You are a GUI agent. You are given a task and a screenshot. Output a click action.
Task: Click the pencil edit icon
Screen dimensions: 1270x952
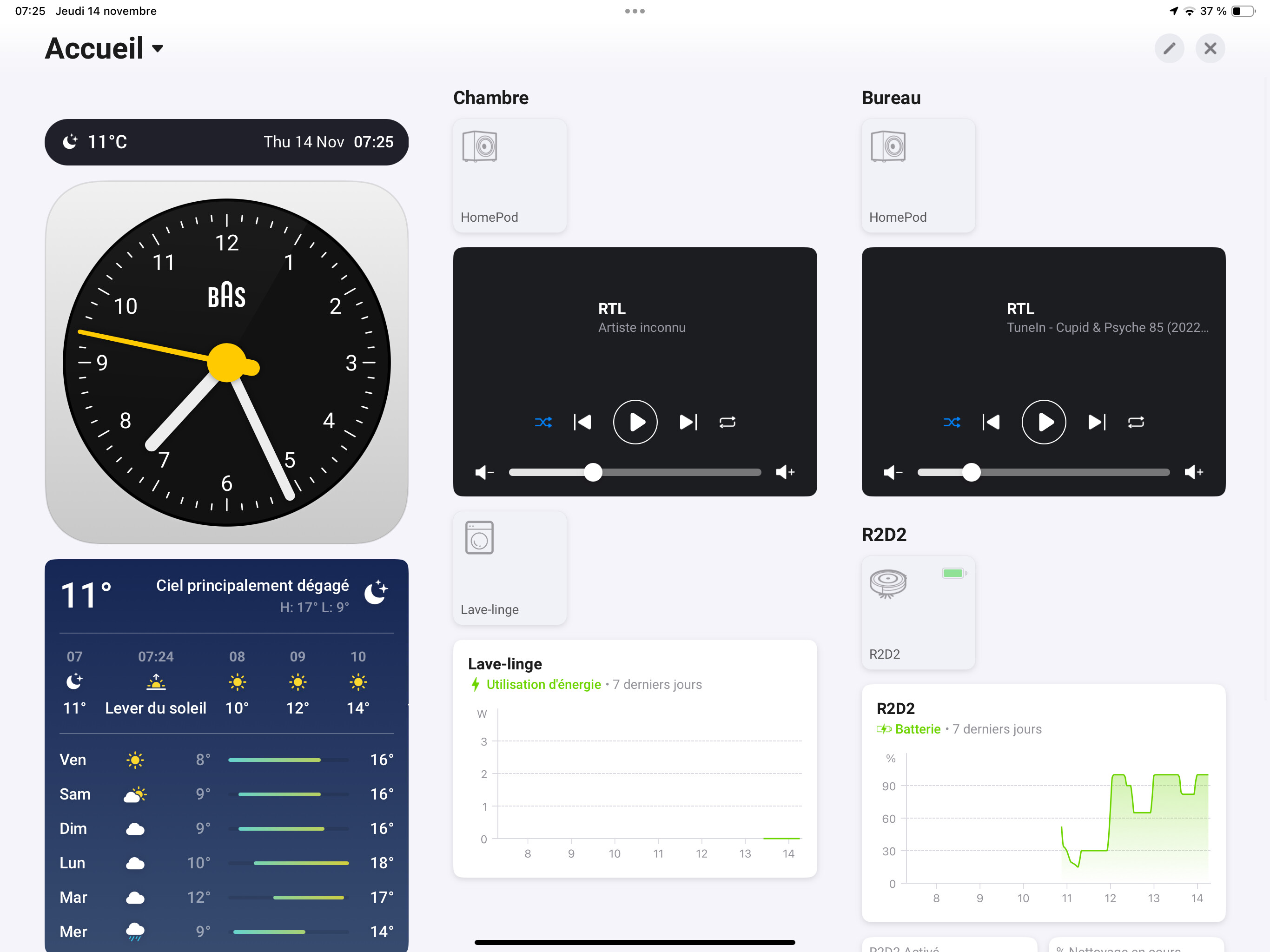[1169, 48]
